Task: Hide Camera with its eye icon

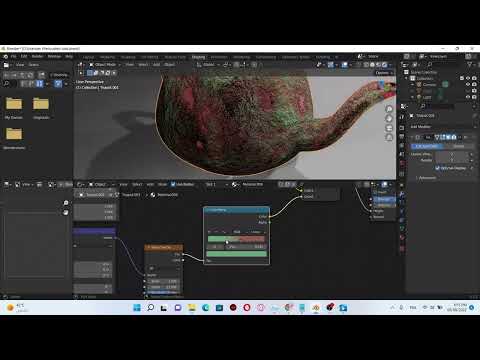Action: tap(468, 85)
